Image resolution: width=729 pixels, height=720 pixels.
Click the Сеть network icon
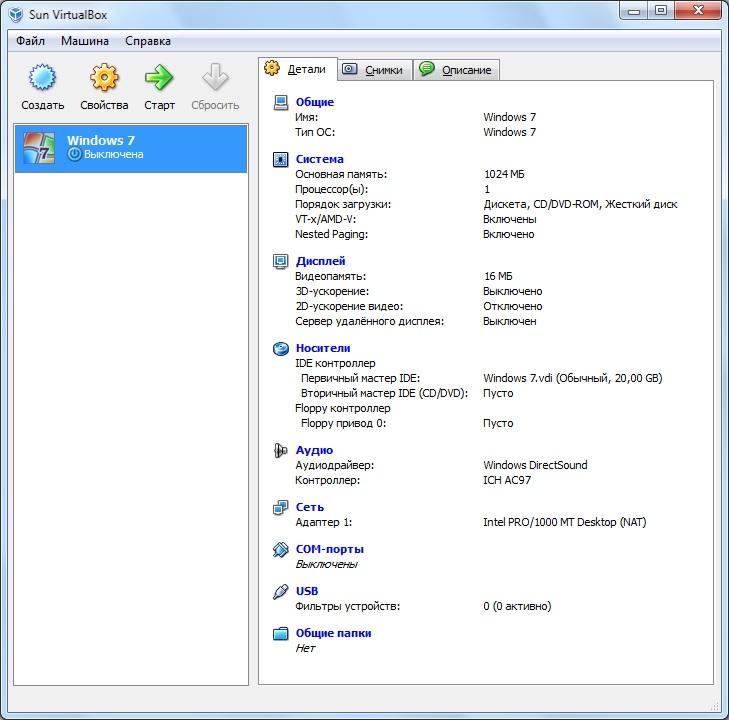280,507
